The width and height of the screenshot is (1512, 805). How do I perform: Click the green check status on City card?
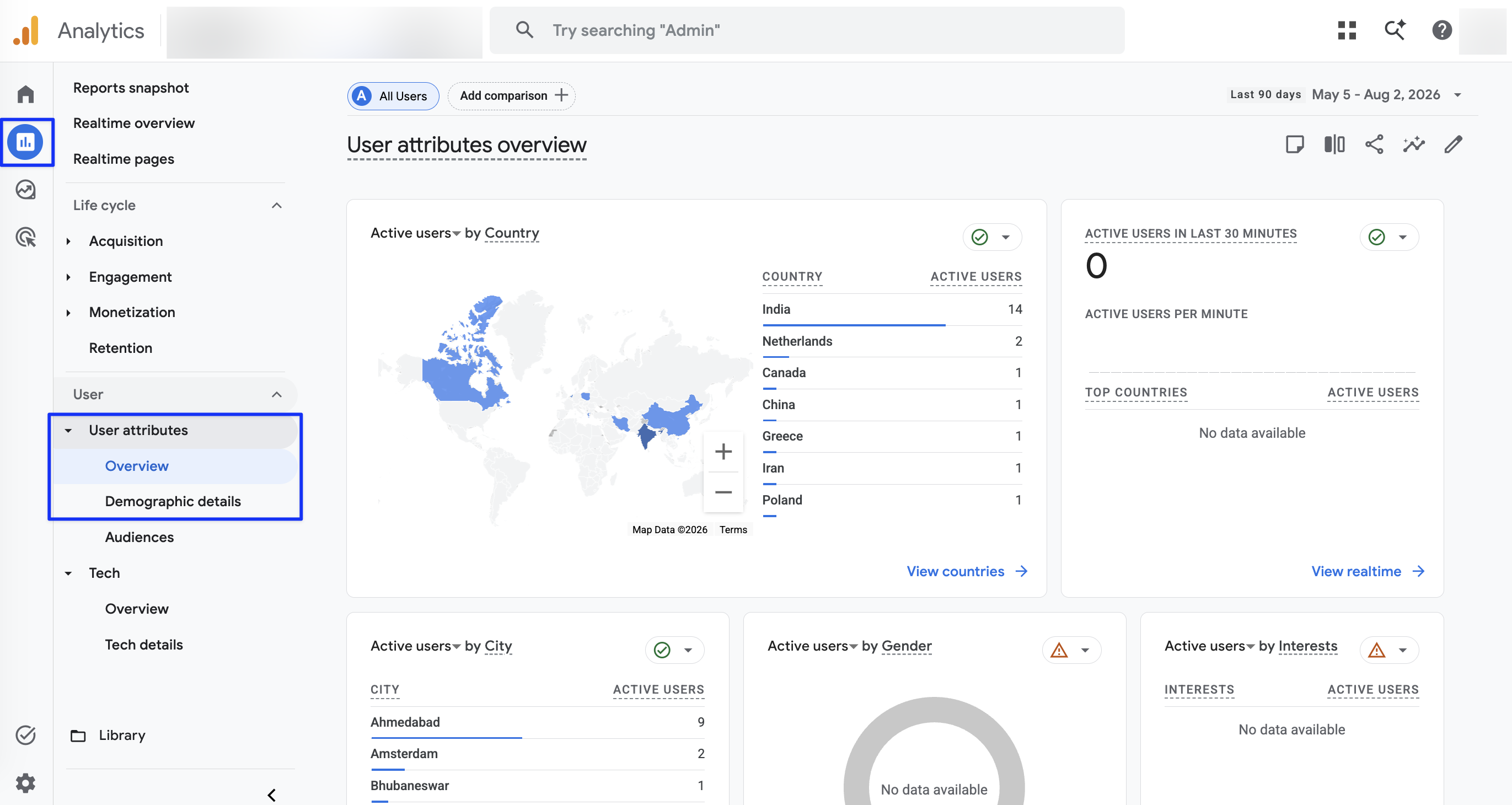(662, 650)
